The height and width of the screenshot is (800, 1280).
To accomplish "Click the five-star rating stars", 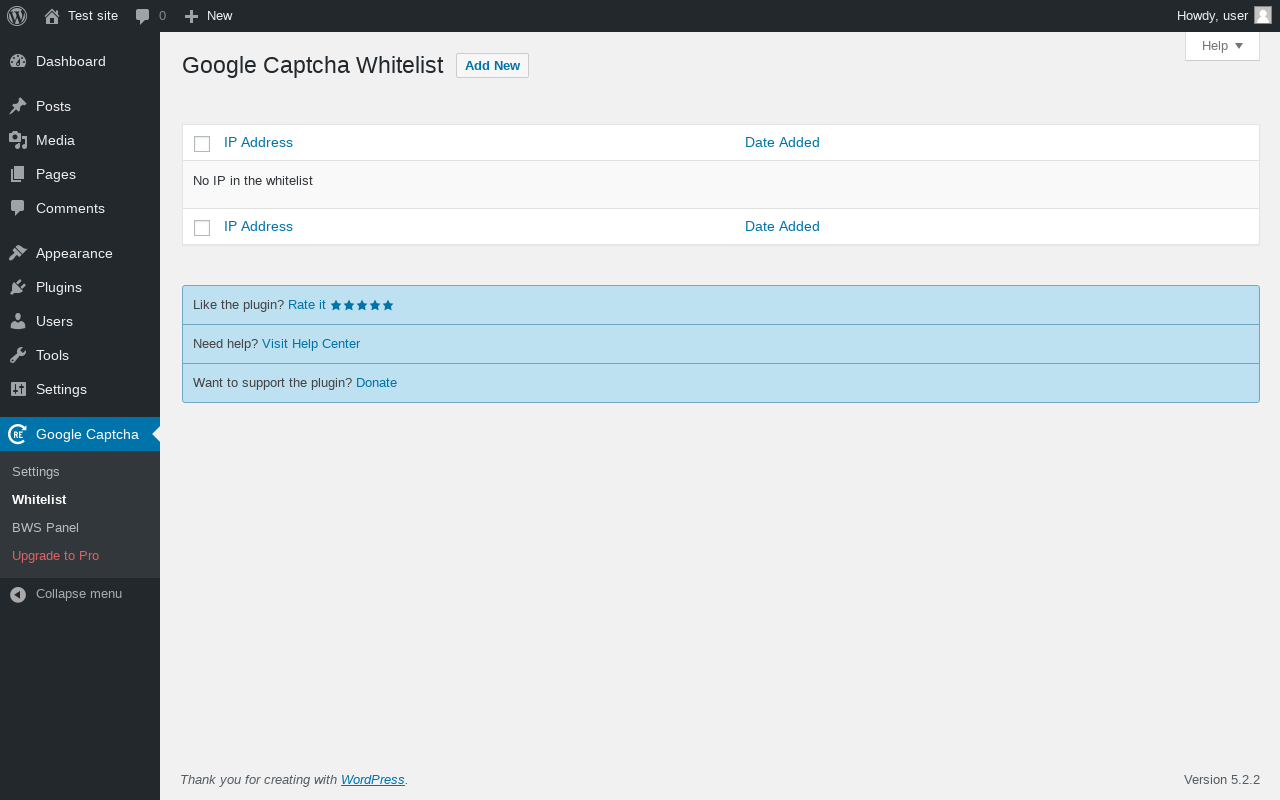I will (x=362, y=305).
